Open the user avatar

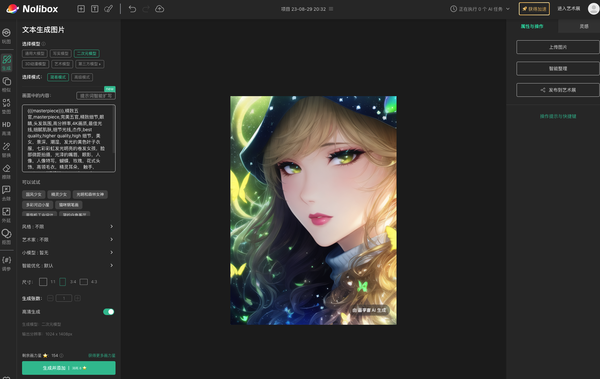(593, 9)
